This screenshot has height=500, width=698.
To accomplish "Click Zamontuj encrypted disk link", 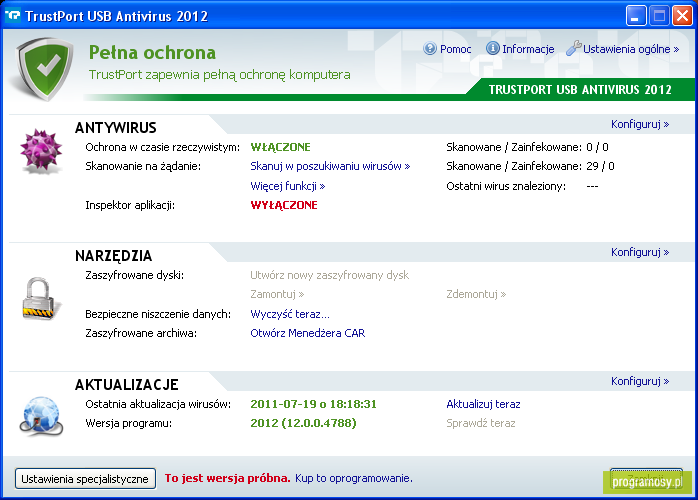I will click(x=277, y=294).
